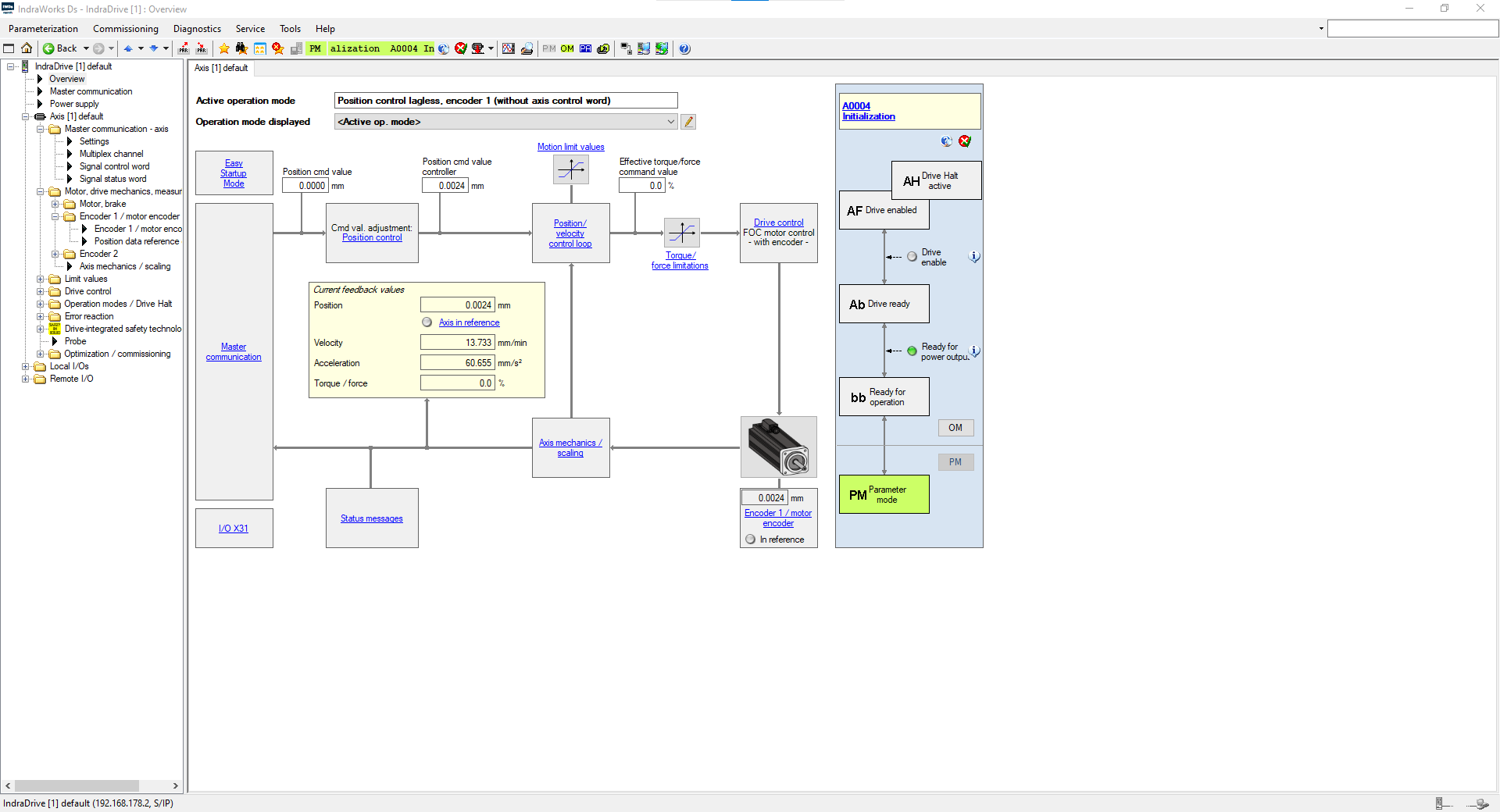Open the Help menu
The width and height of the screenshot is (1500, 812).
325,29
